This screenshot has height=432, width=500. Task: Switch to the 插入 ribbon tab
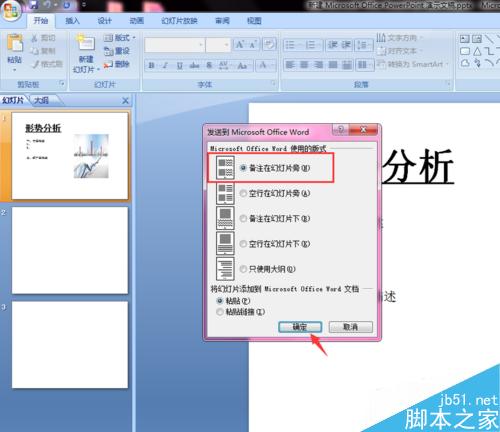72,21
